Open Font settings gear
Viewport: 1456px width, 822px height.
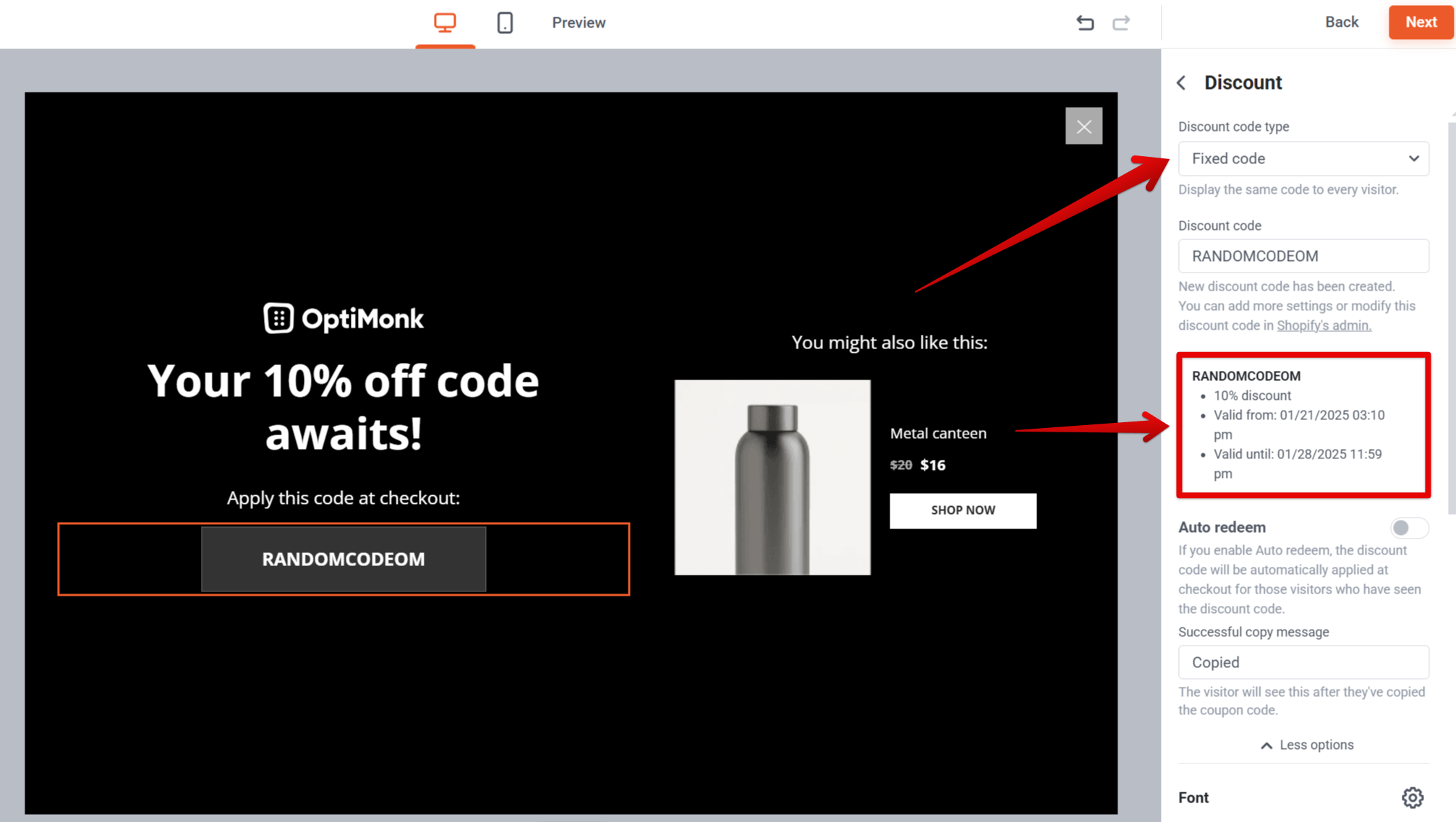click(x=1412, y=797)
